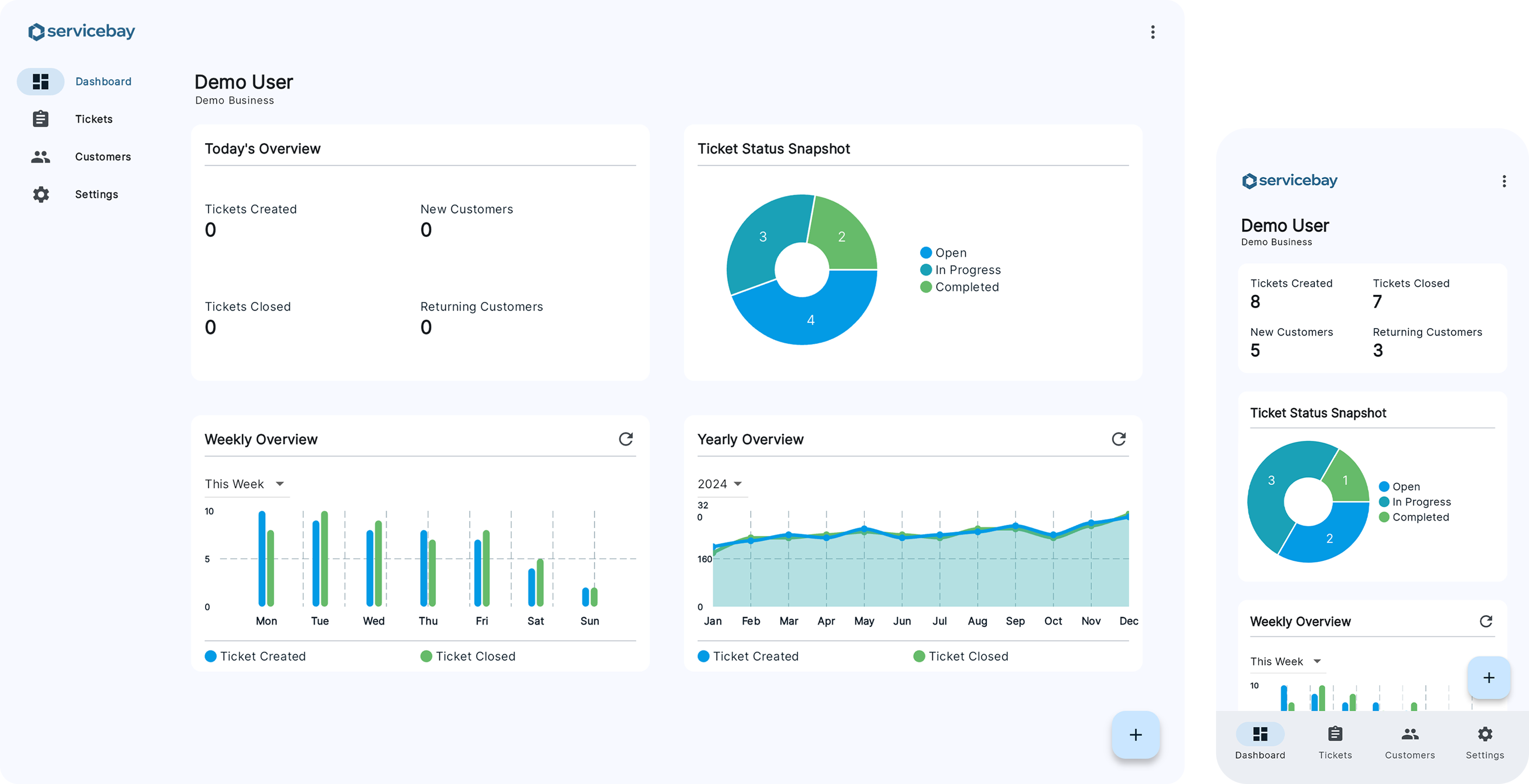Screen dimensions: 1529x784
Task: Refresh the desktop Weekly Overview chart
Action: (625, 439)
